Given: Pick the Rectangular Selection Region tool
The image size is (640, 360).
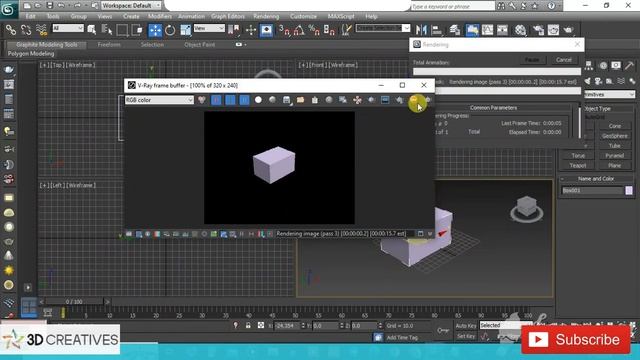Looking at the screenshot, I should click(x=122, y=30).
